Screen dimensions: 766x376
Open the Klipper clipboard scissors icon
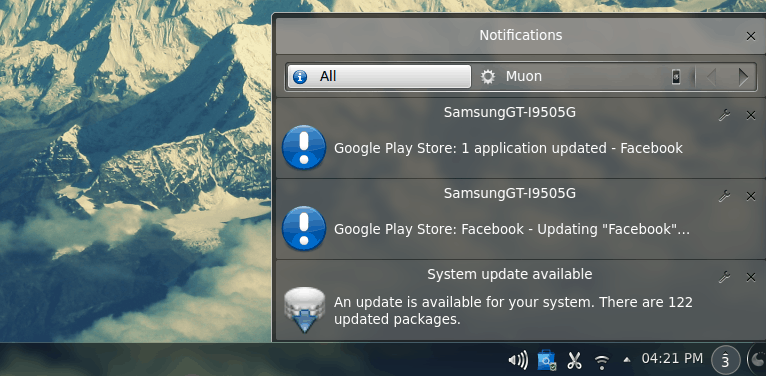[574, 361]
